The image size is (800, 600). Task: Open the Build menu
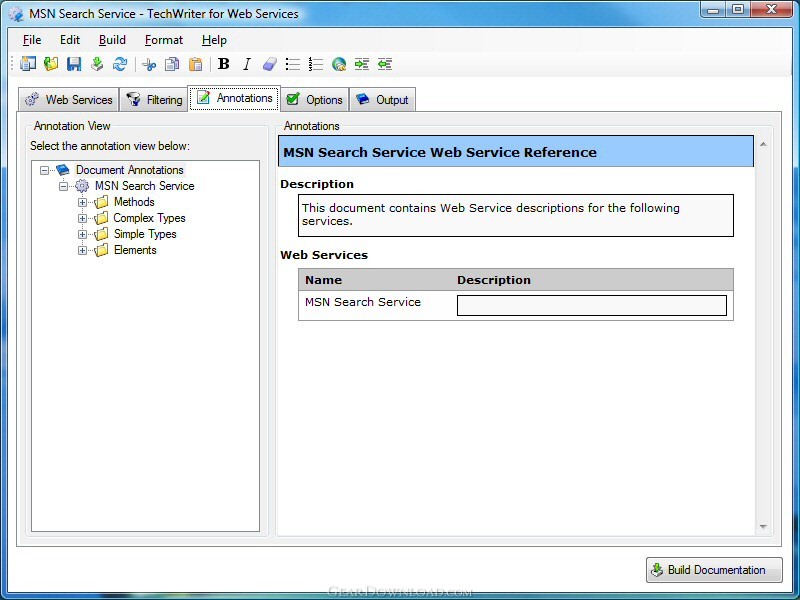[x=112, y=40]
